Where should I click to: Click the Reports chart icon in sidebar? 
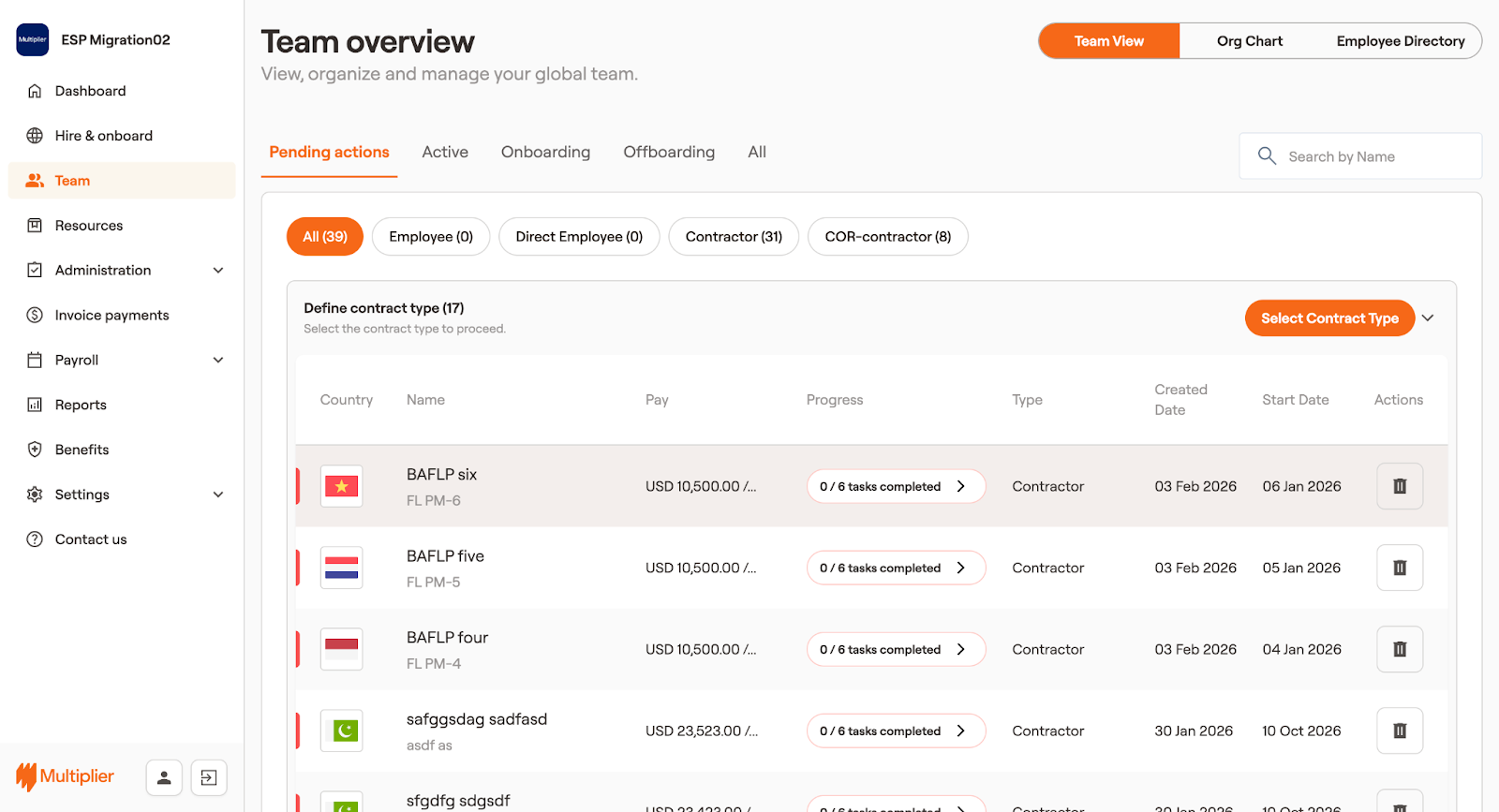(x=35, y=405)
